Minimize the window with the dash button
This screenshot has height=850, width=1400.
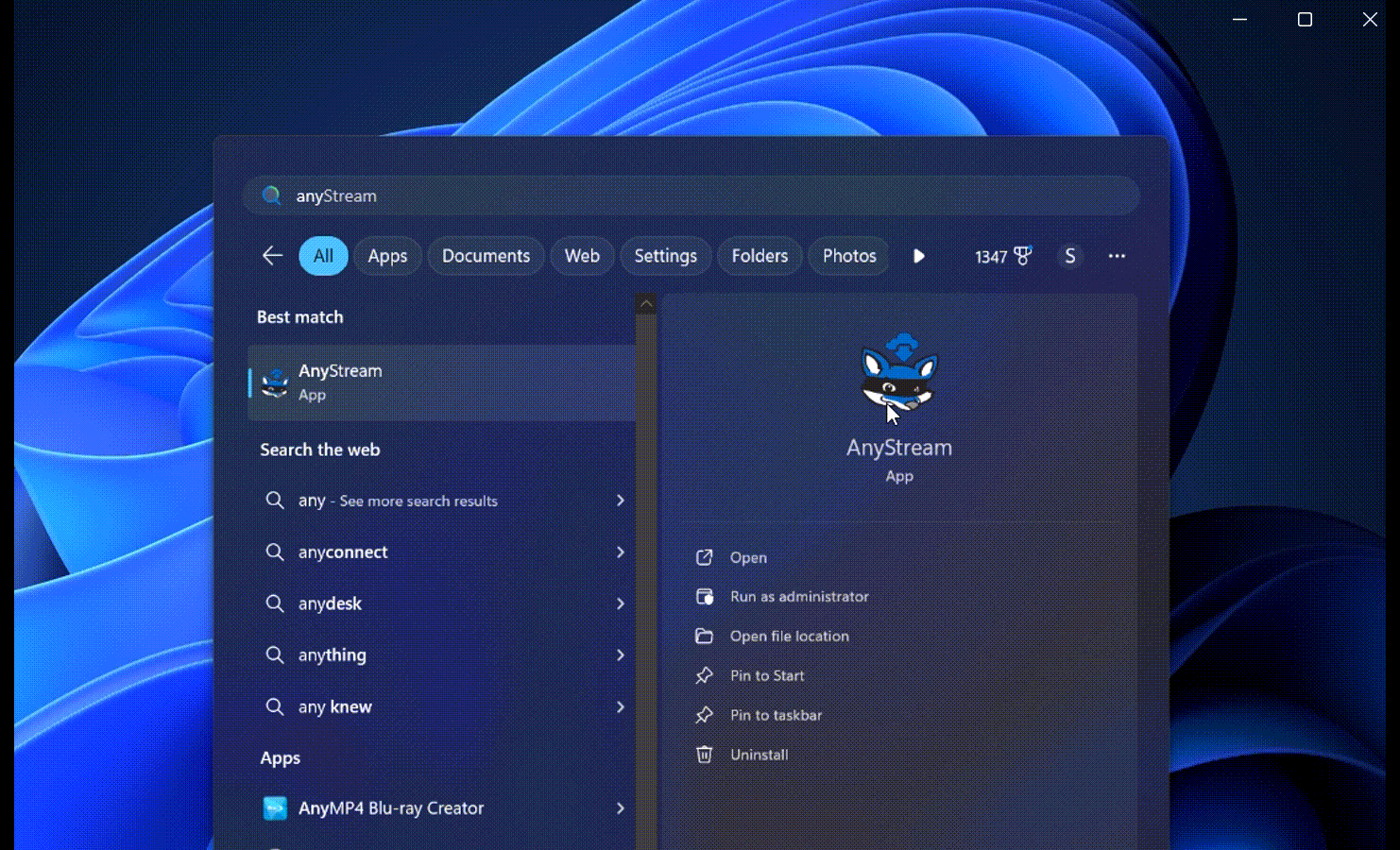click(x=1239, y=19)
